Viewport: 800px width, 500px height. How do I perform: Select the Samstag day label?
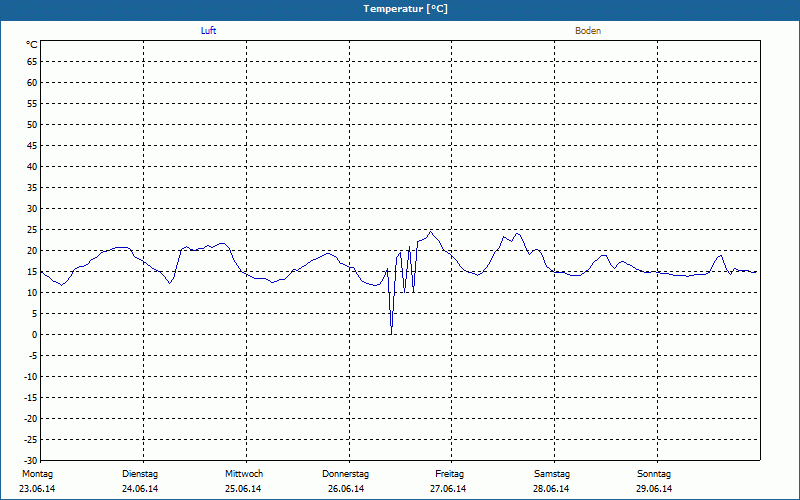tap(552, 474)
